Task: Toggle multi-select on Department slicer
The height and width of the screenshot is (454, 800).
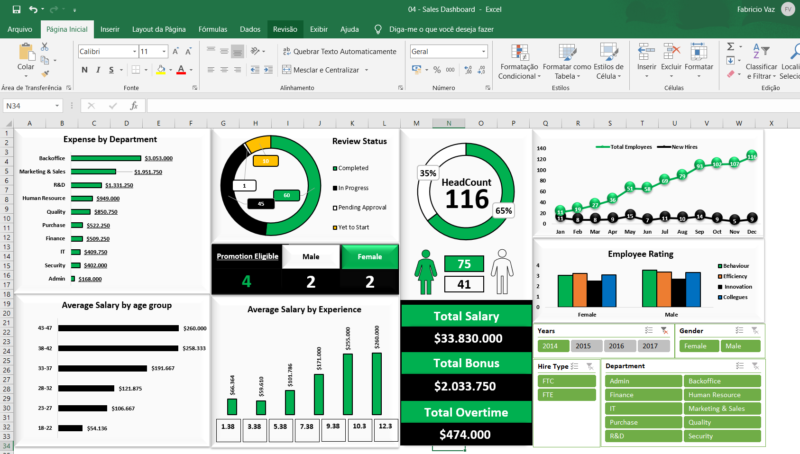Action: pyautogui.click(x=740, y=366)
